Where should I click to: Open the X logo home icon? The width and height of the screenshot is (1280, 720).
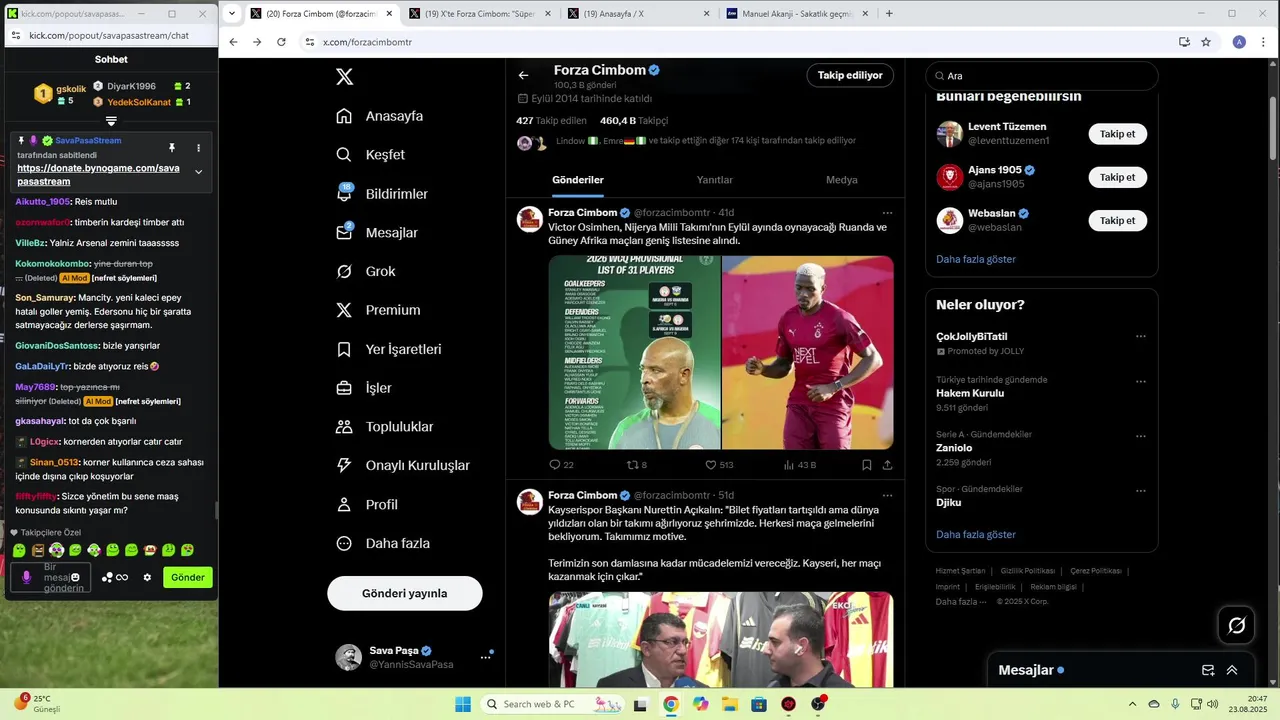click(x=344, y=77)
